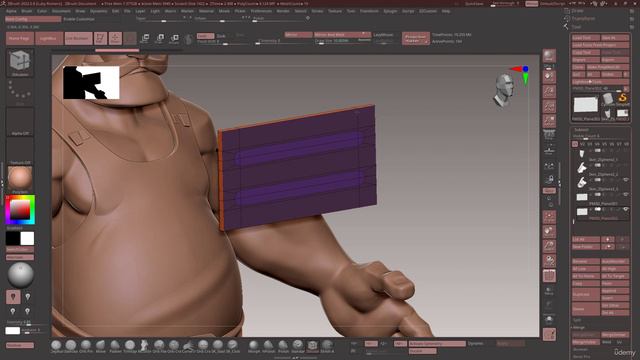Select the white secondary color swatch
This screenshot has height=360, width=640.
27,238
